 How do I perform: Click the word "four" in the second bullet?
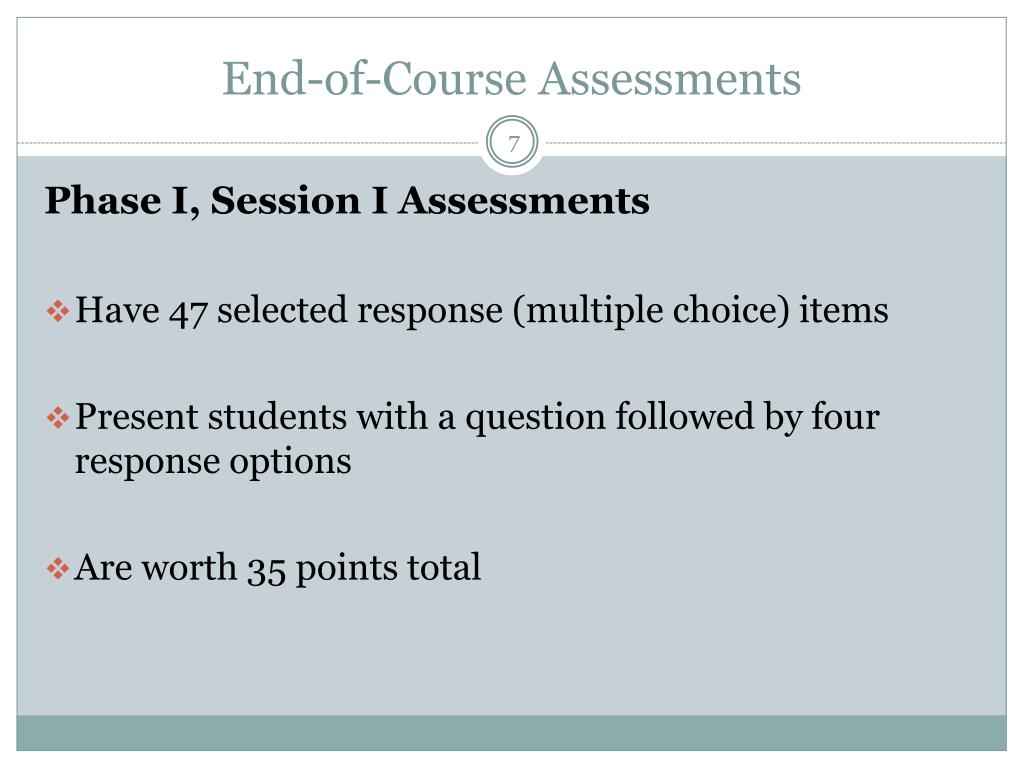[x=845, y=416]
